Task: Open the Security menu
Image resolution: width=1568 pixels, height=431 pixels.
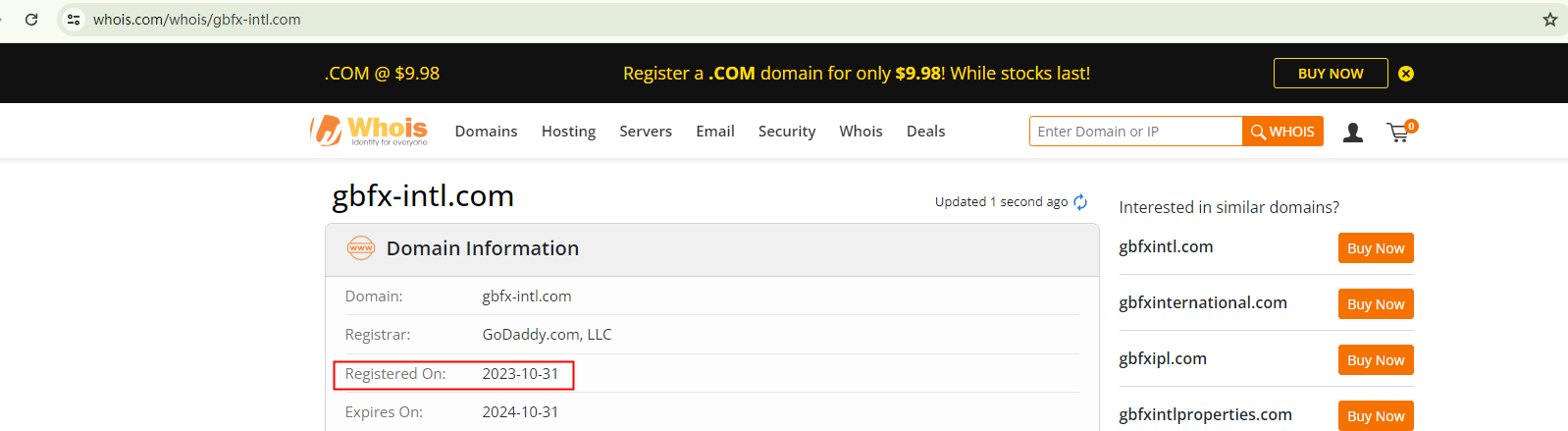Action: tap(787, 132)
